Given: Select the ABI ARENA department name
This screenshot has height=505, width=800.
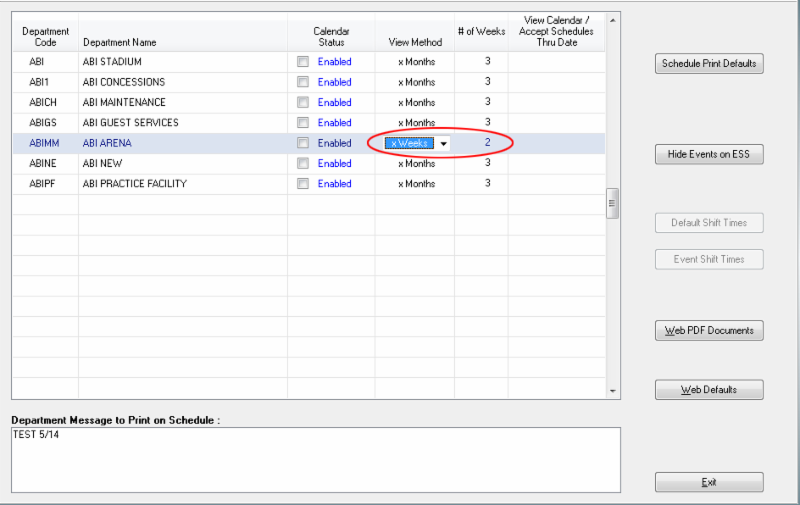Looking at the screenshot, I should (107, 143).
